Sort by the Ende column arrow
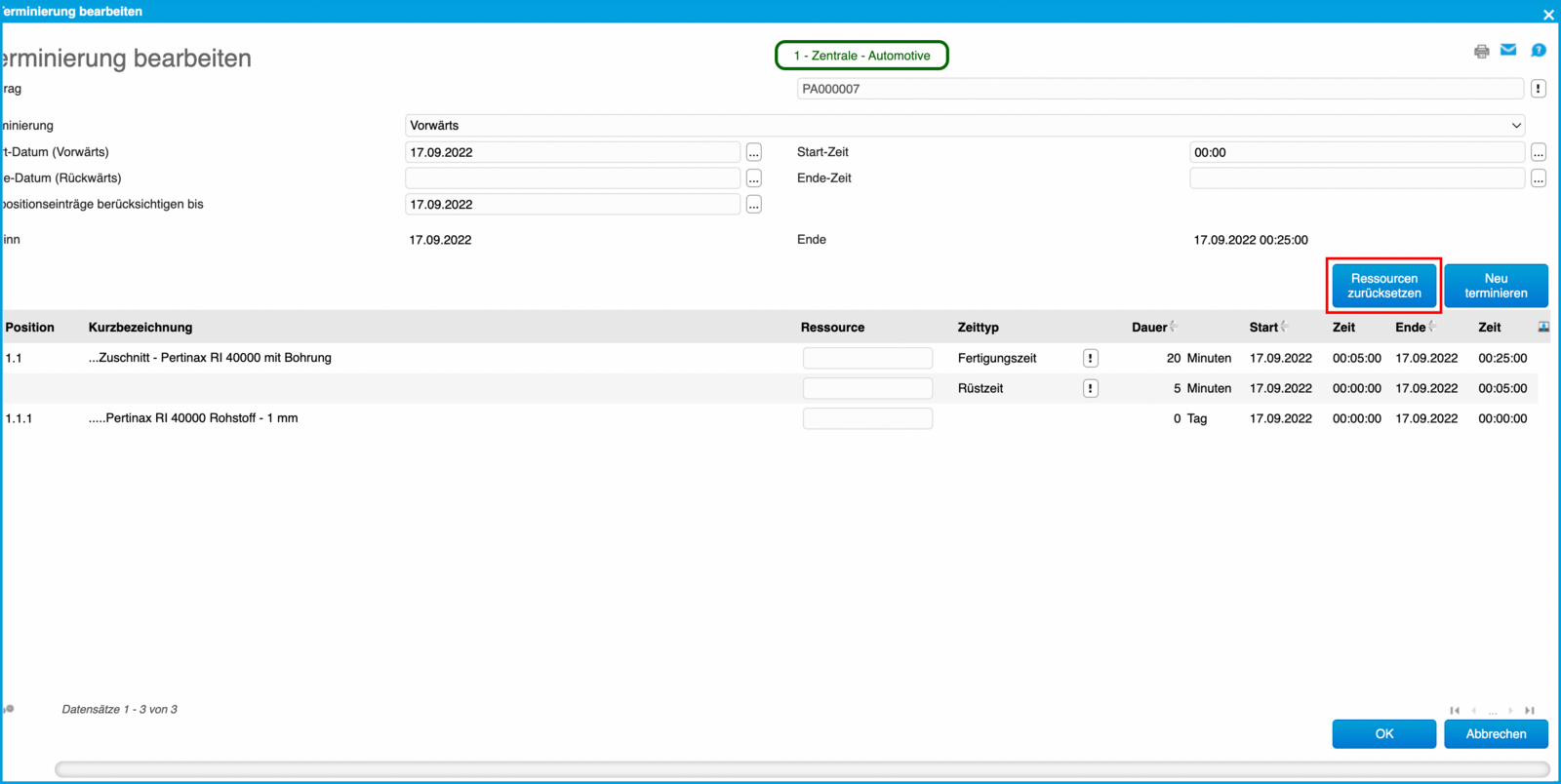This screenshot has height=784, width=1561. 1432,327
